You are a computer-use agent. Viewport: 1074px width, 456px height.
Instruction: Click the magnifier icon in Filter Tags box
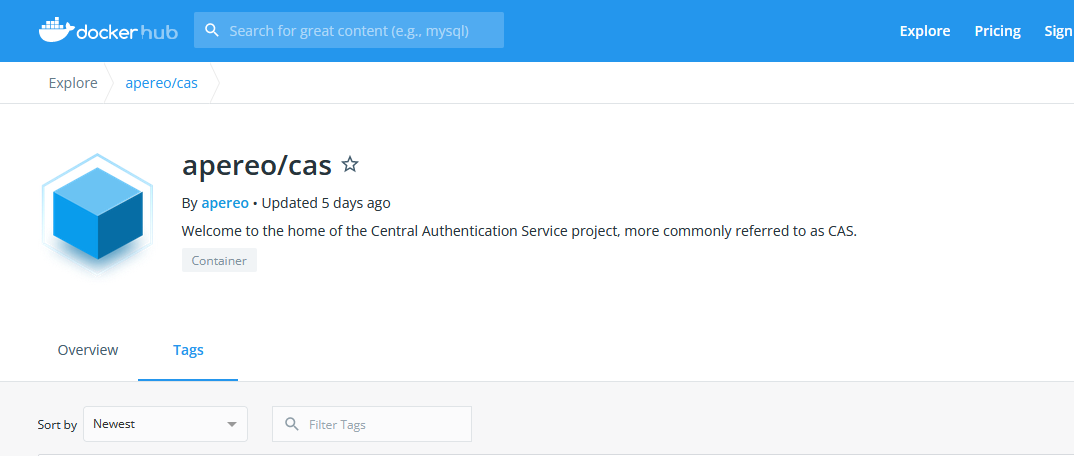pos(292,424)
